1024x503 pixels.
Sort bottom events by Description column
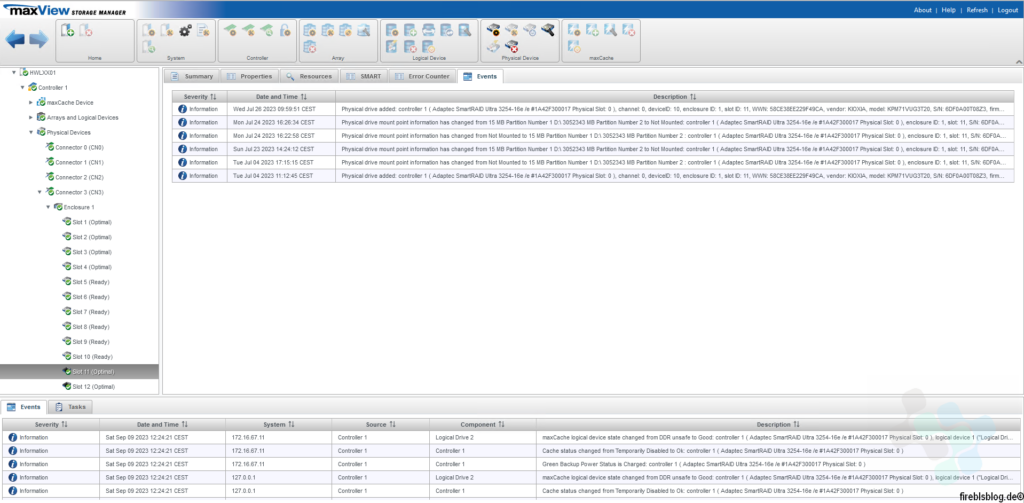point(778,425)
